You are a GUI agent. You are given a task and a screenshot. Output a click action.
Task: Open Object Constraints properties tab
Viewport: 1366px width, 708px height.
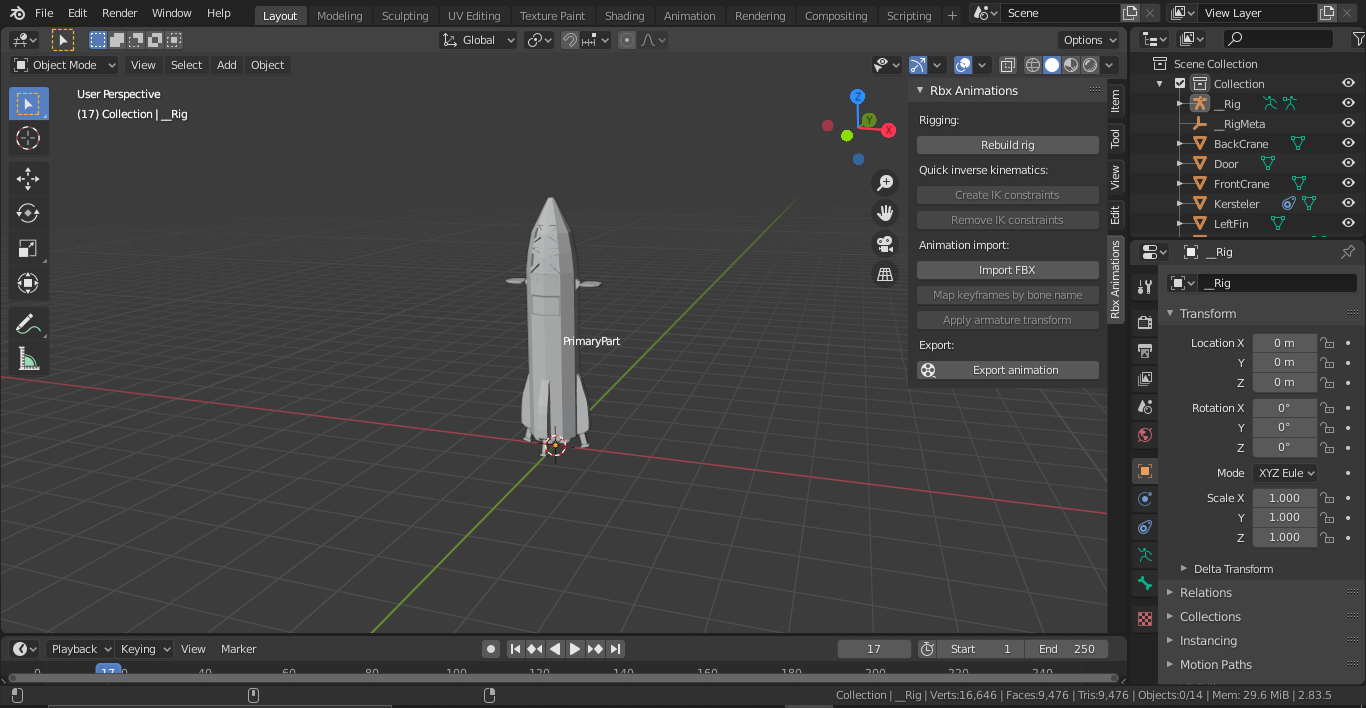1145,527
